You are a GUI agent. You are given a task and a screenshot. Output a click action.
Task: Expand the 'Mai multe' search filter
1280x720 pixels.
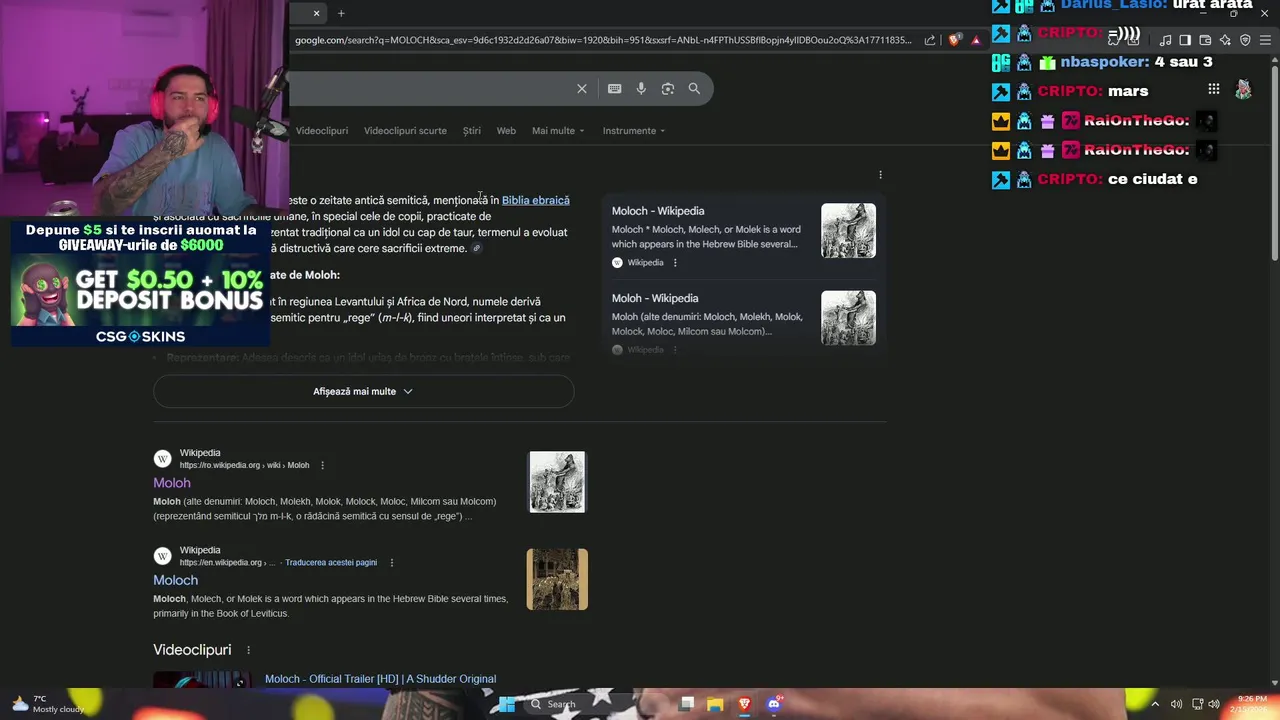(558, 131)
